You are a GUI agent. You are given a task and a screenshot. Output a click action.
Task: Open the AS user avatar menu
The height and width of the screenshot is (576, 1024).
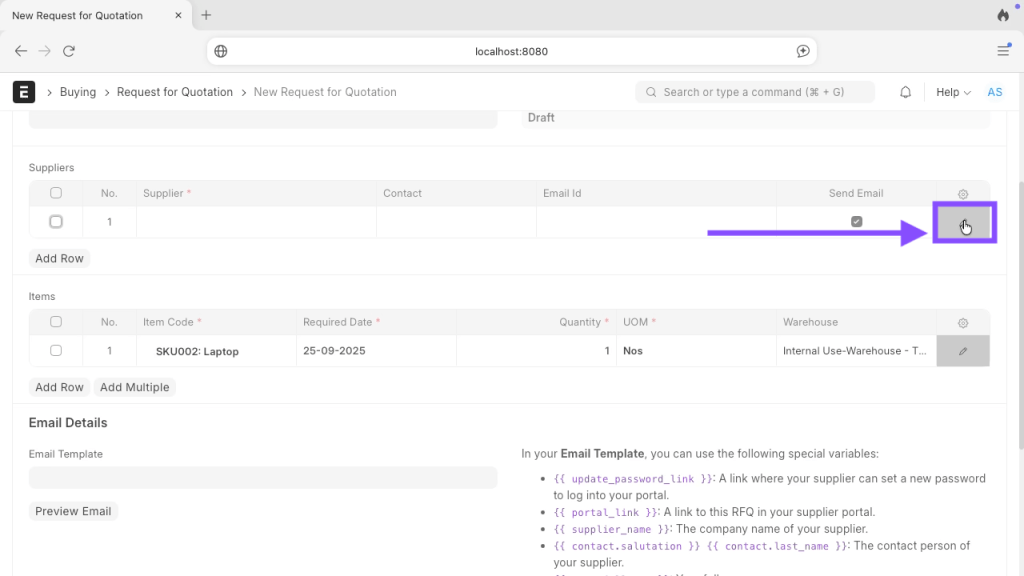pyautogui.click(x=995, y=92)
